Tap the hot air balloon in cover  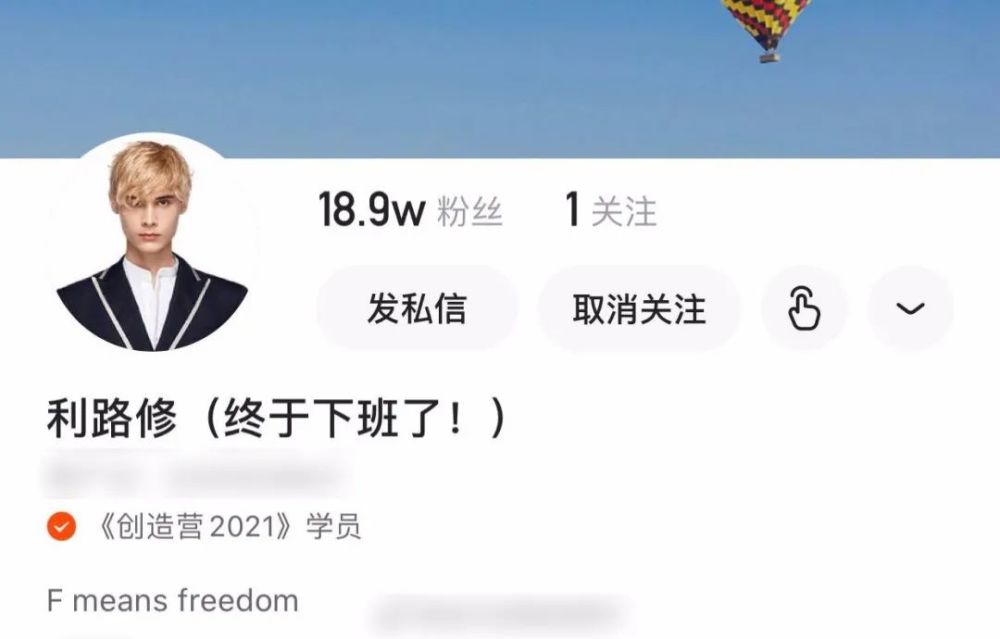[767, 29]
